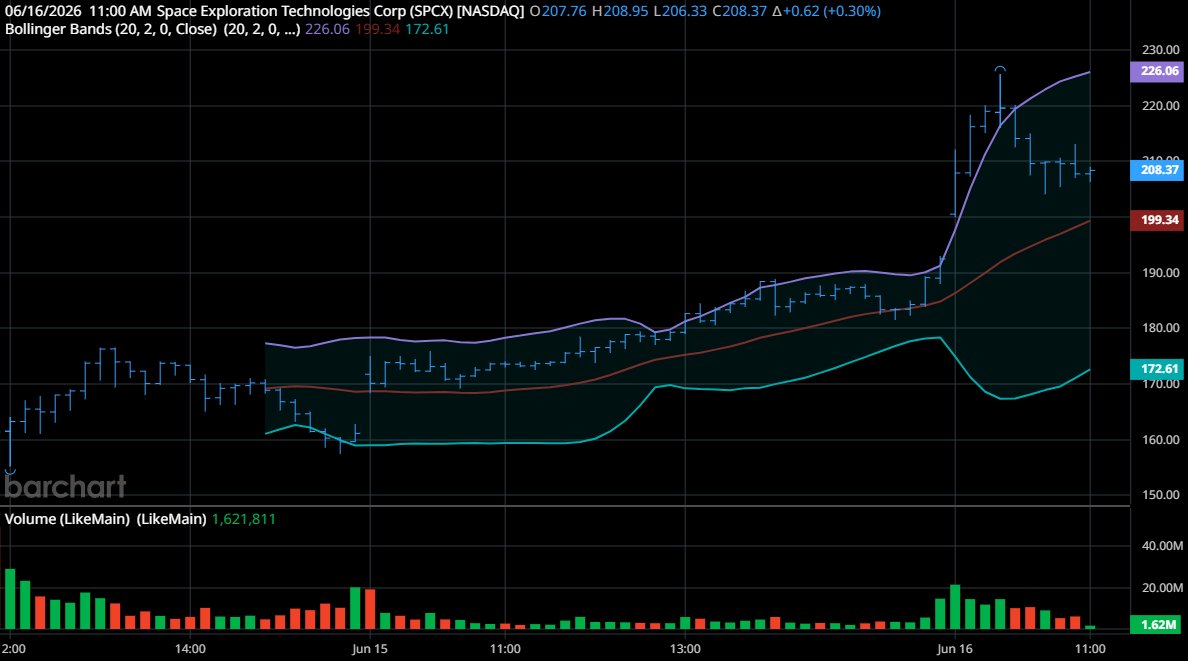Click the 230.00 price axis label

[1161, 50]
